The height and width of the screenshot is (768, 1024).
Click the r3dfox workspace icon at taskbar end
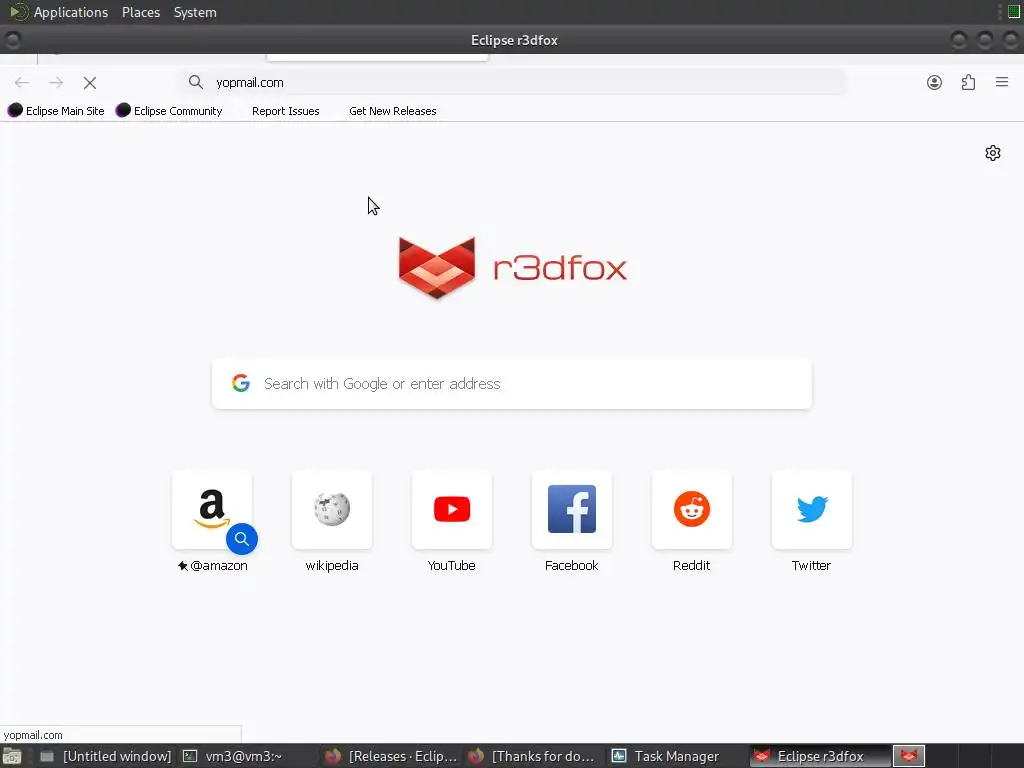[x=909, y=756]
